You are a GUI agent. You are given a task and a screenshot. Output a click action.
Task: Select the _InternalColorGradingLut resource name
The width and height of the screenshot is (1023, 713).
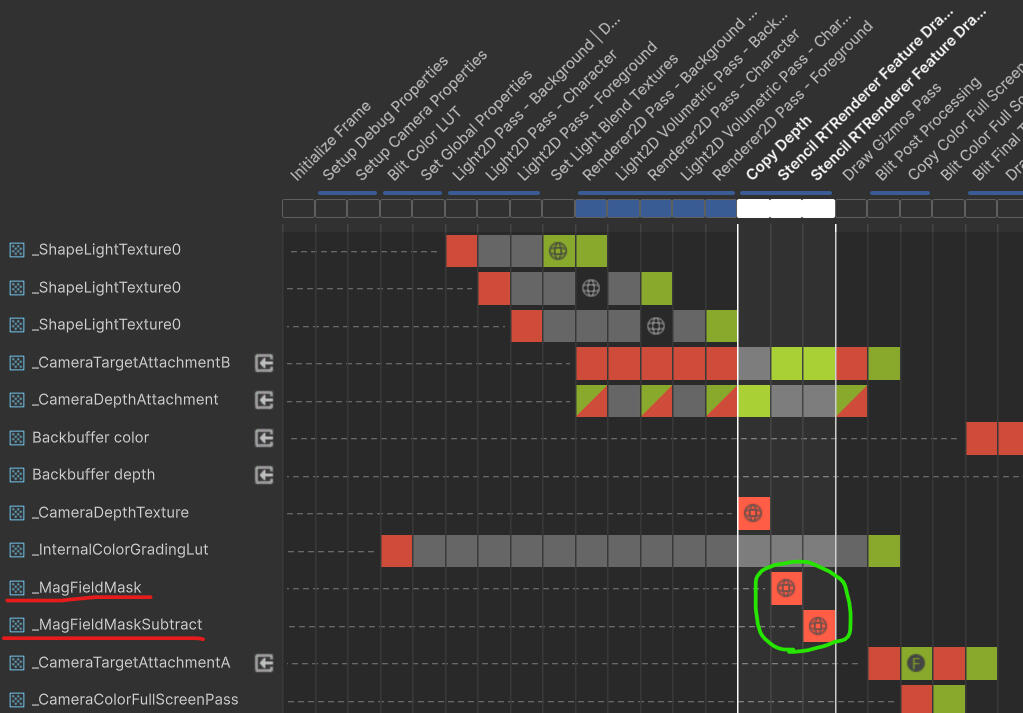tap(120, 550)
